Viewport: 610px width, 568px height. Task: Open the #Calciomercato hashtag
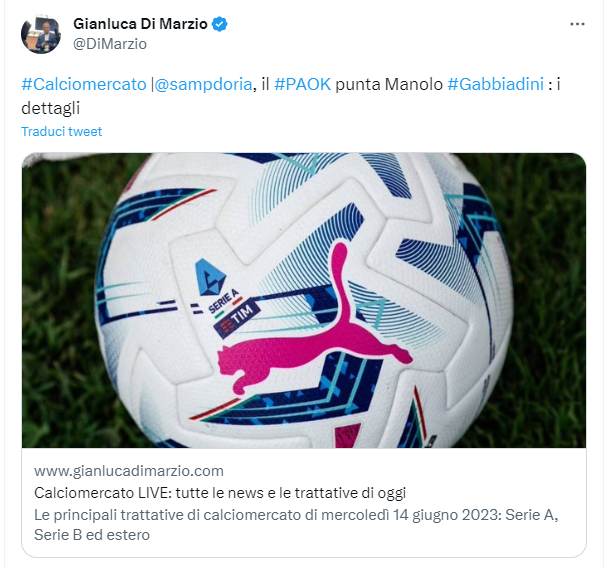point(84,84)
